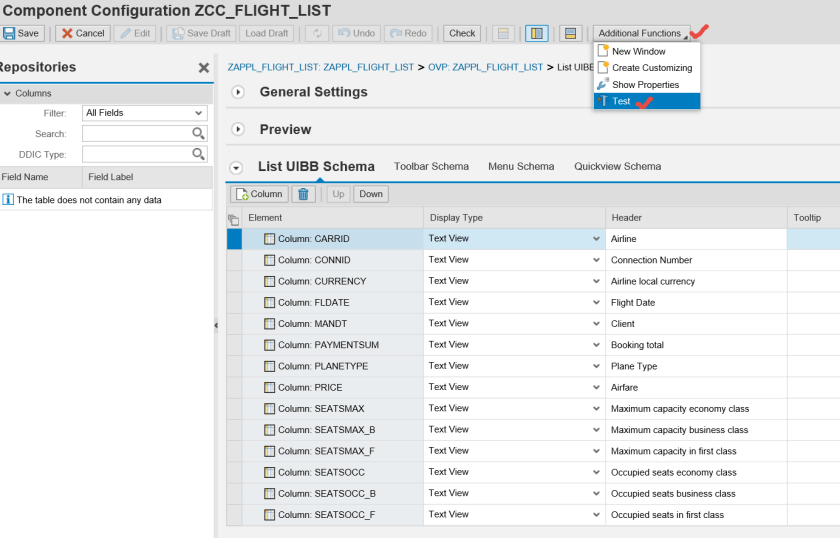Click the refresh icon in top toolbar
This screenshot has width=840, height=538.
click(318, 33)
